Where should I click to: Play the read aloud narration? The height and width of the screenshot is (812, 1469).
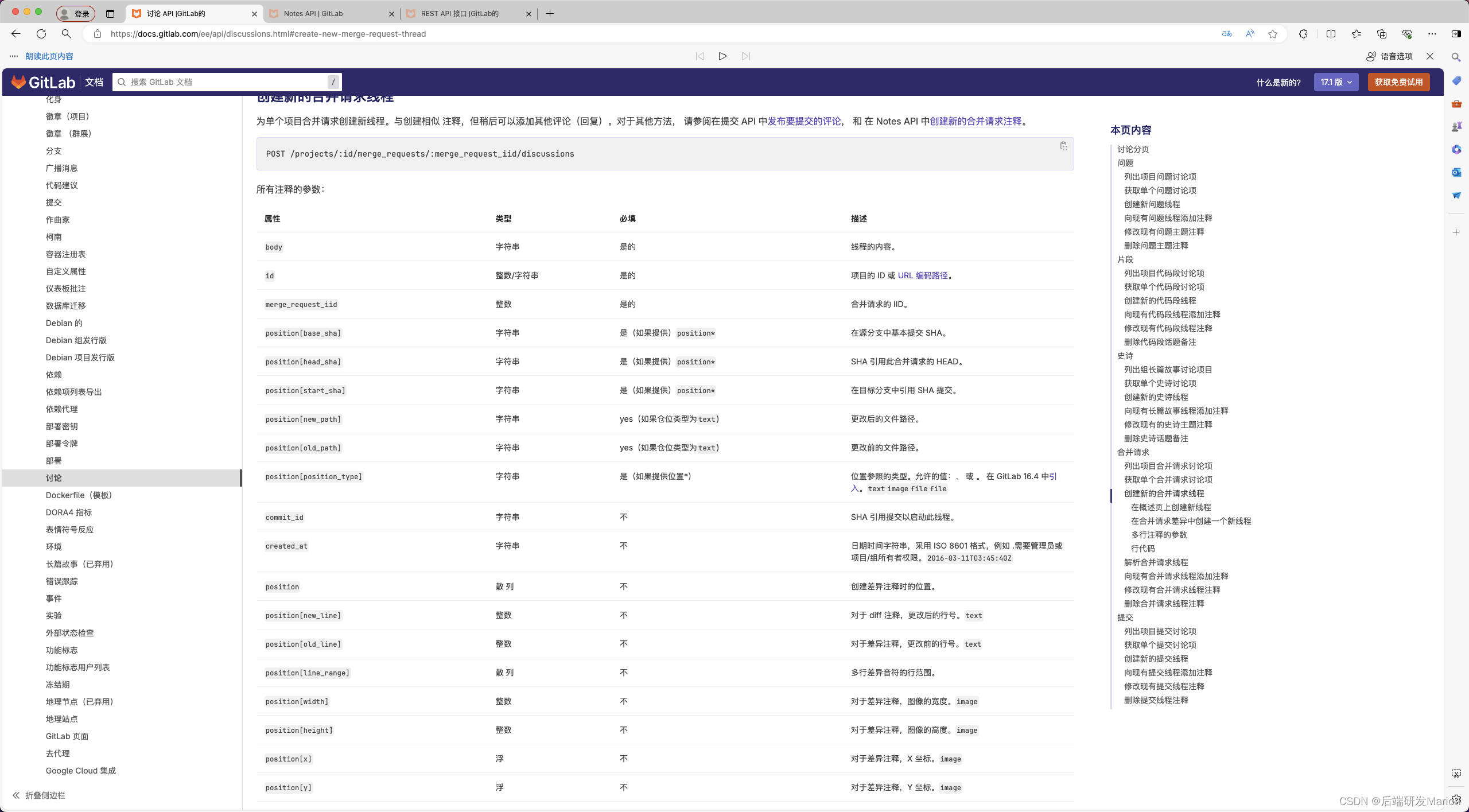click(x=722, y=56)
